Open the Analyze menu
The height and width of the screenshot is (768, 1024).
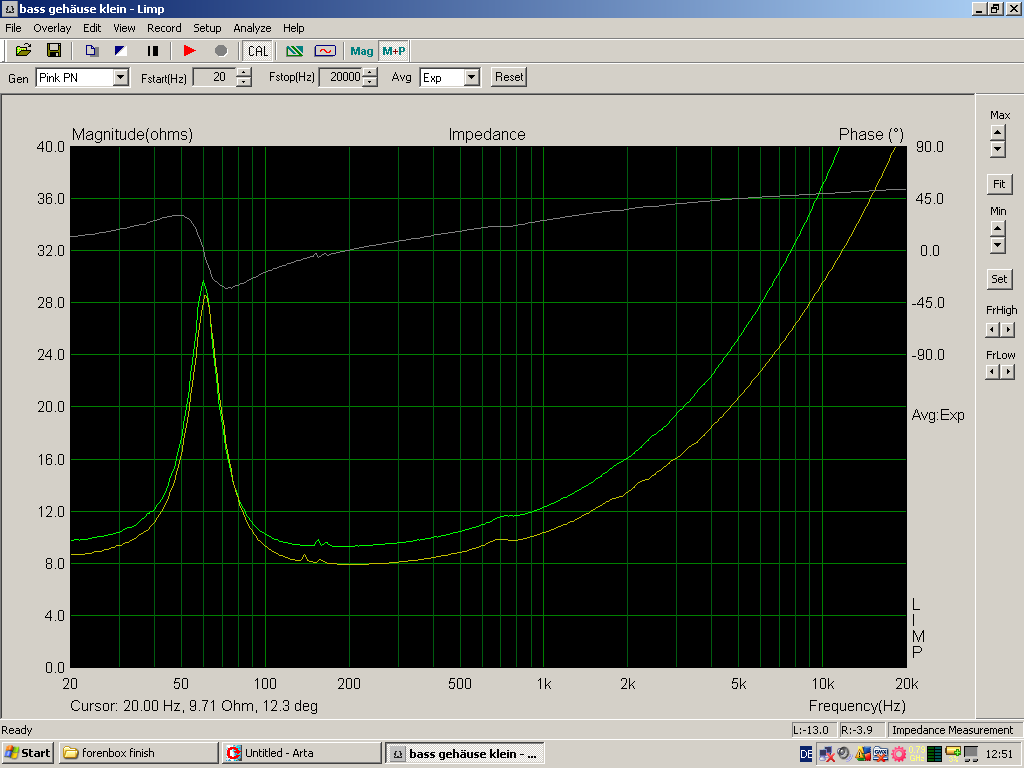pos(252,28)
